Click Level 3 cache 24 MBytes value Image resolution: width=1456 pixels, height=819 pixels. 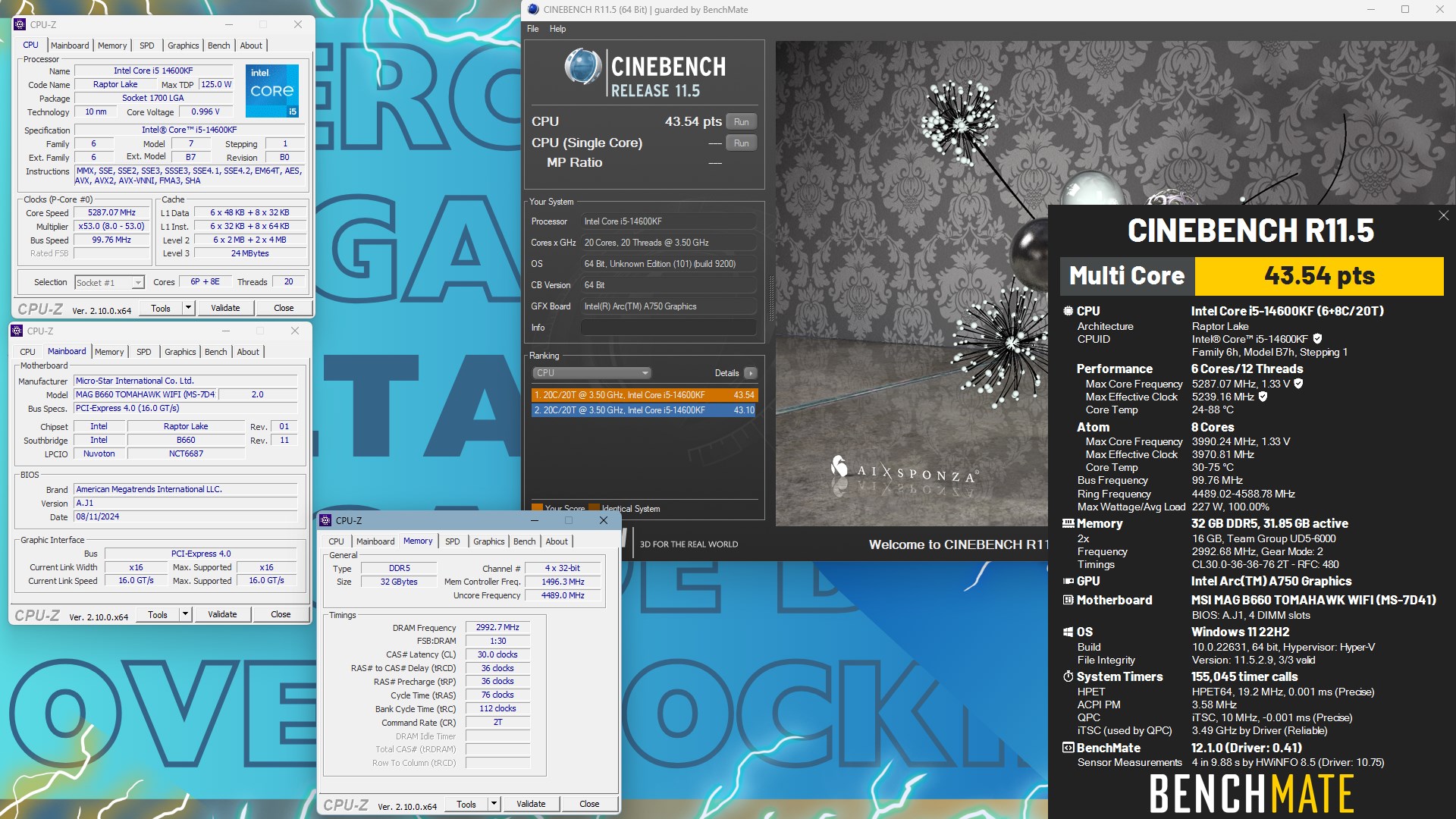tap(250, 254)
